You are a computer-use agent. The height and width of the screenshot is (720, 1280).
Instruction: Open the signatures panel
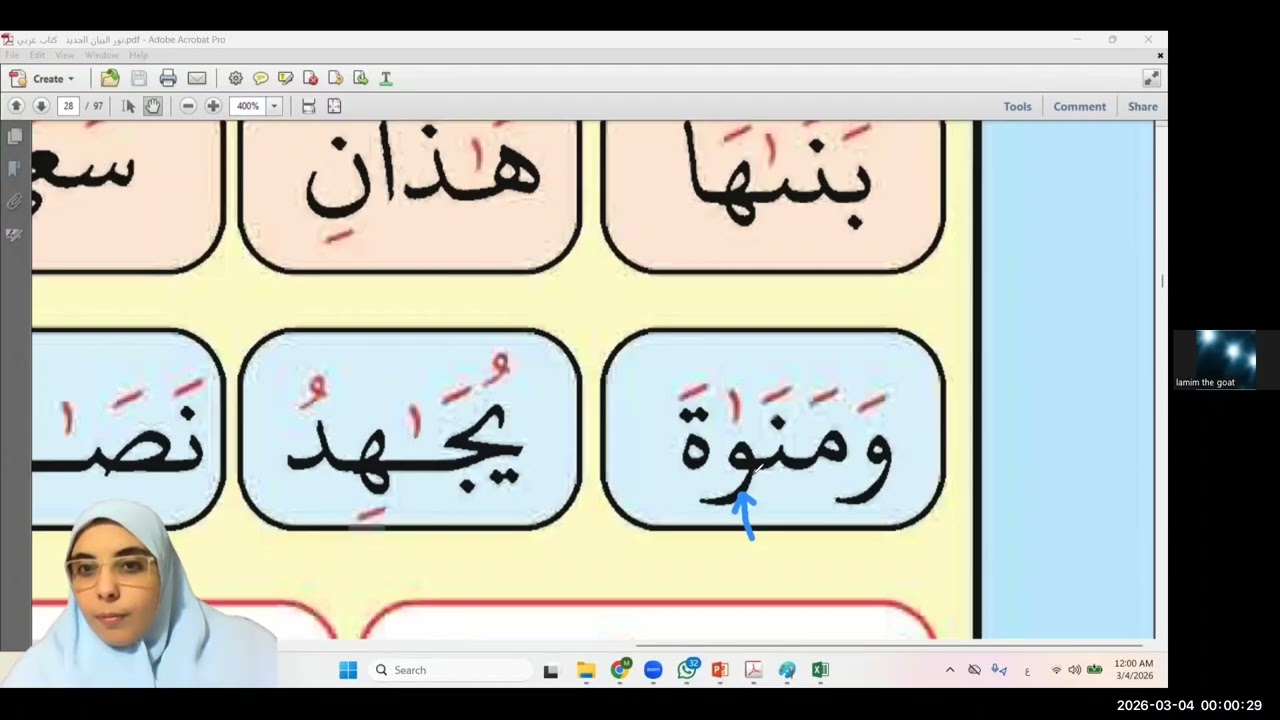[x=14, y=234]
